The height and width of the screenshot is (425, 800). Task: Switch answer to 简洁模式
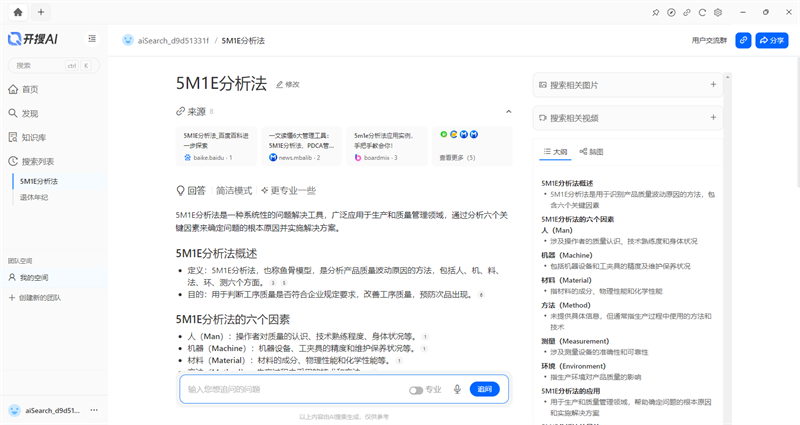pyautogui.click(x=234, y=190)
